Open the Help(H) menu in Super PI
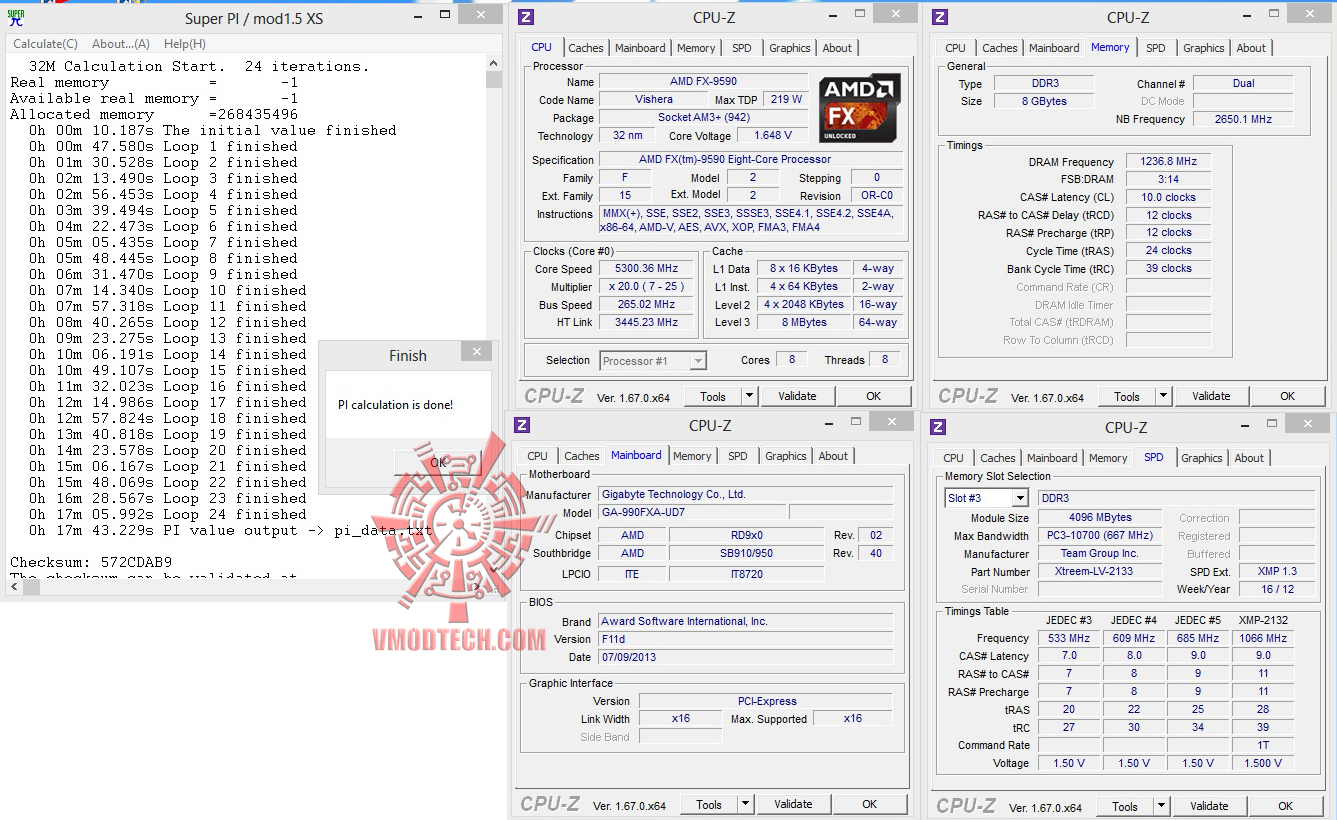 tap(185, 44)
